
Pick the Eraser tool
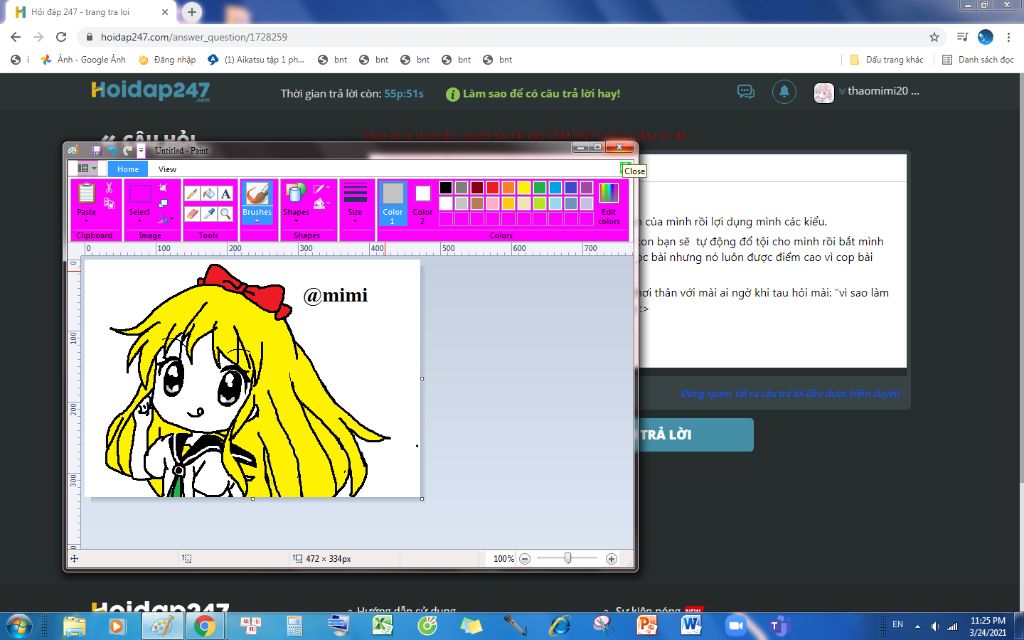pyautogui.click(x=192, y=213)
